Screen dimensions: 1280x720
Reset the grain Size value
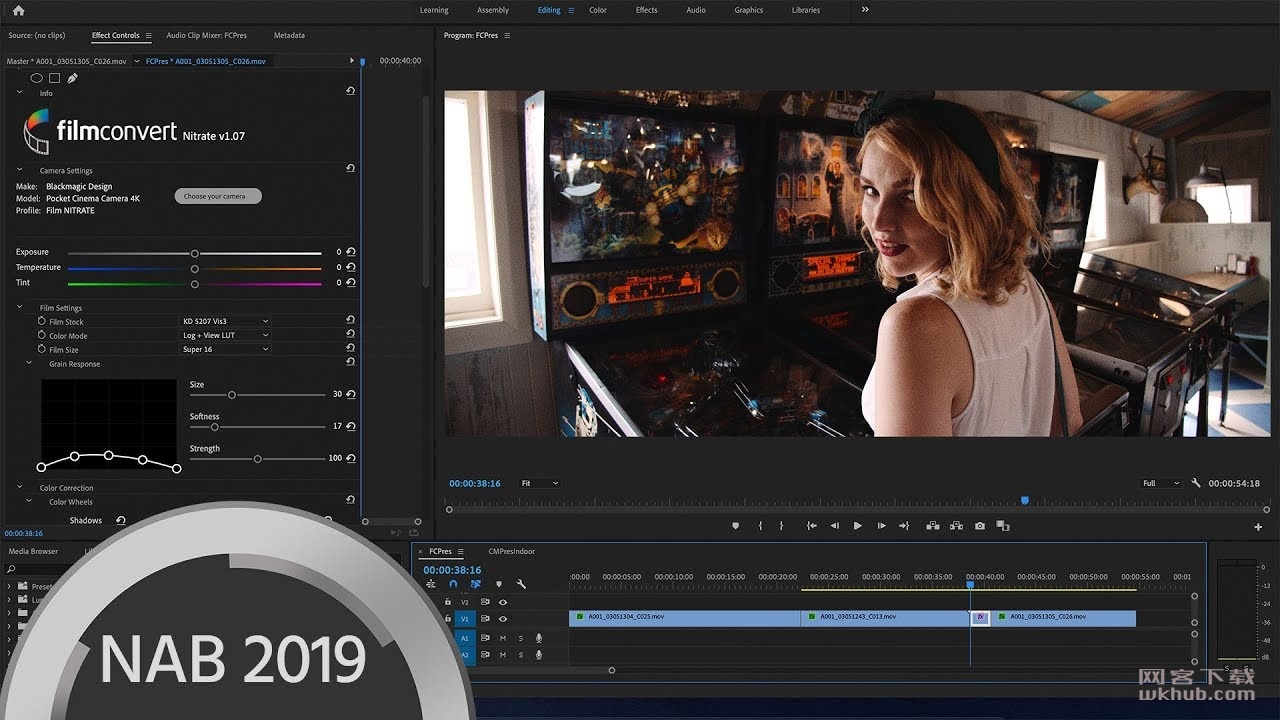(351, 394)
